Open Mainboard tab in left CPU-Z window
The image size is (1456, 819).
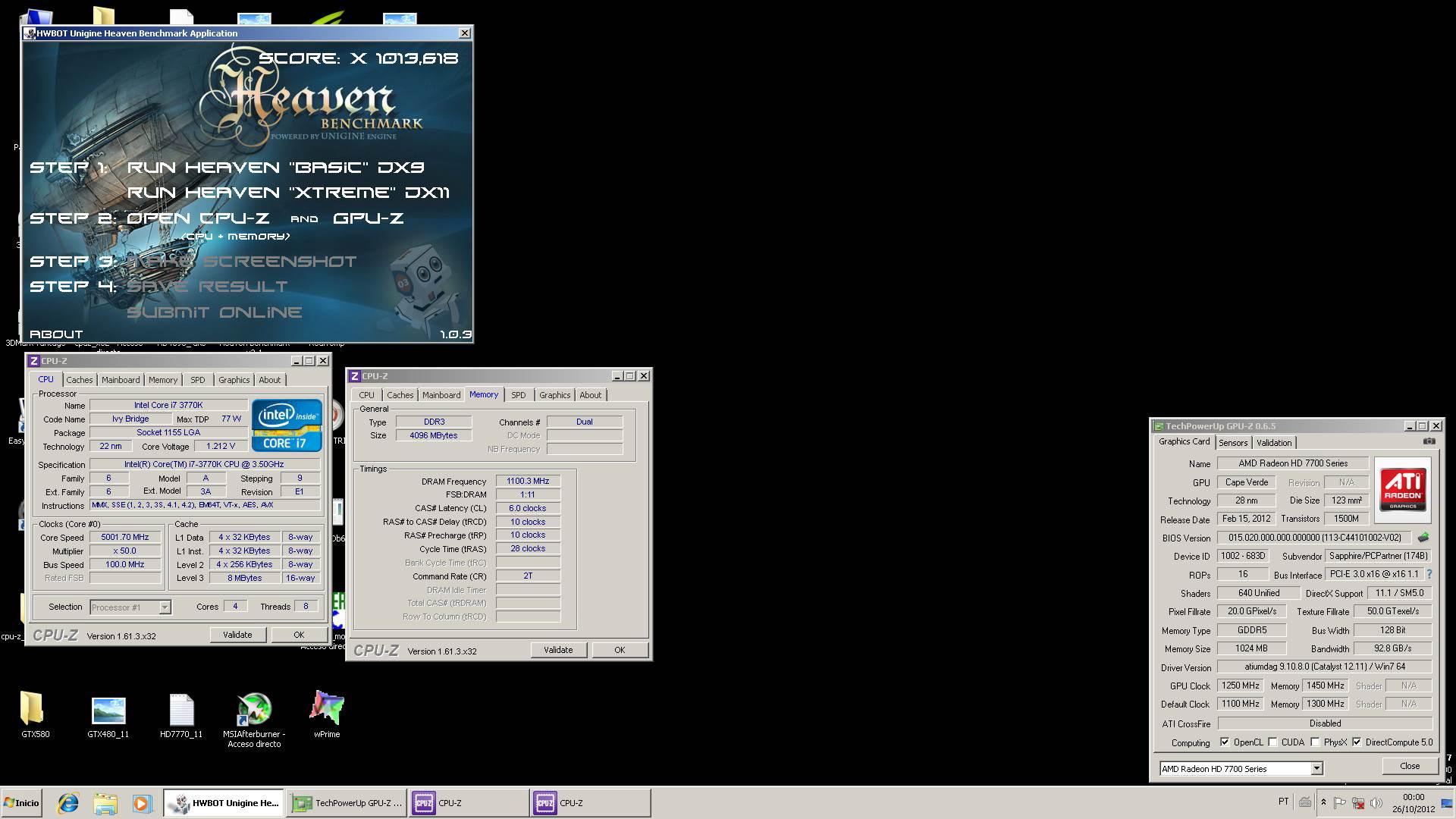click(121, 380)
